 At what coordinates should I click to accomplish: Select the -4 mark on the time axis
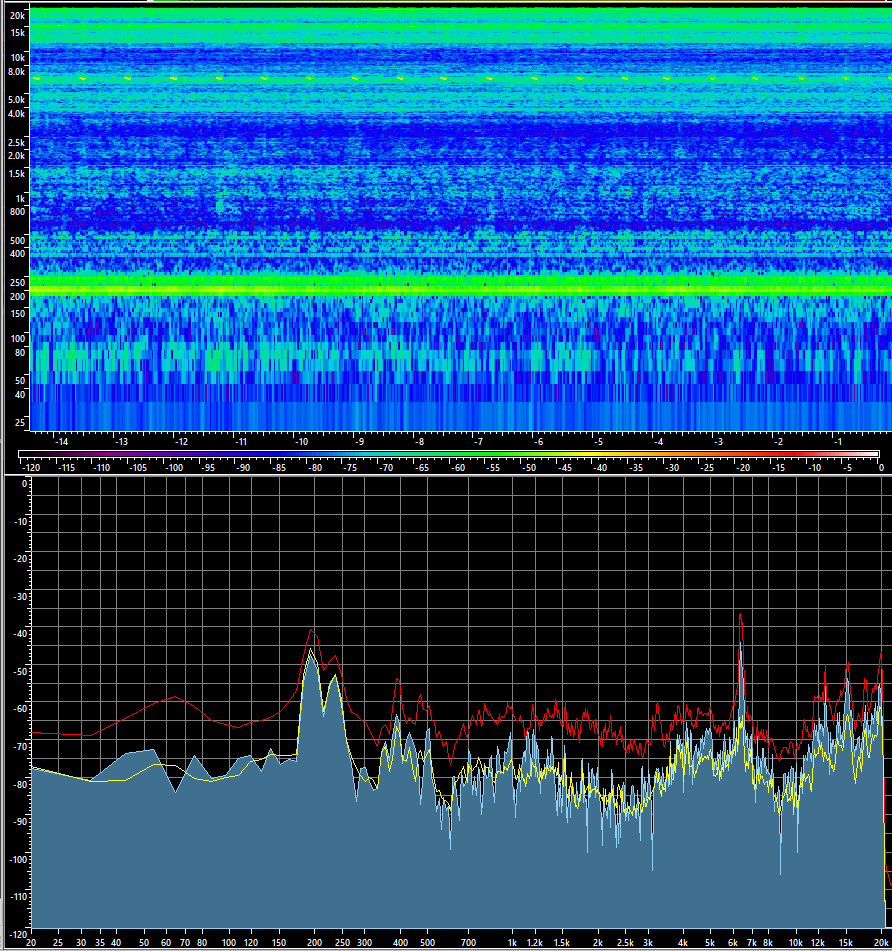[658, 442]
